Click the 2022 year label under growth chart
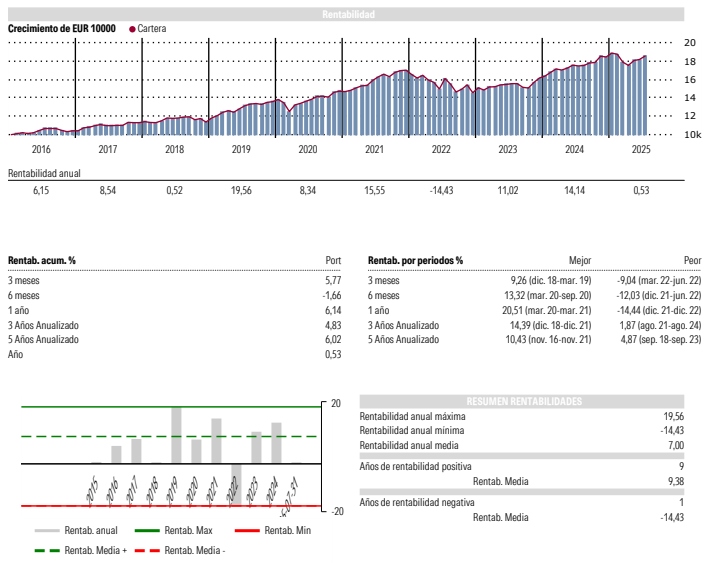 point(441,150)
